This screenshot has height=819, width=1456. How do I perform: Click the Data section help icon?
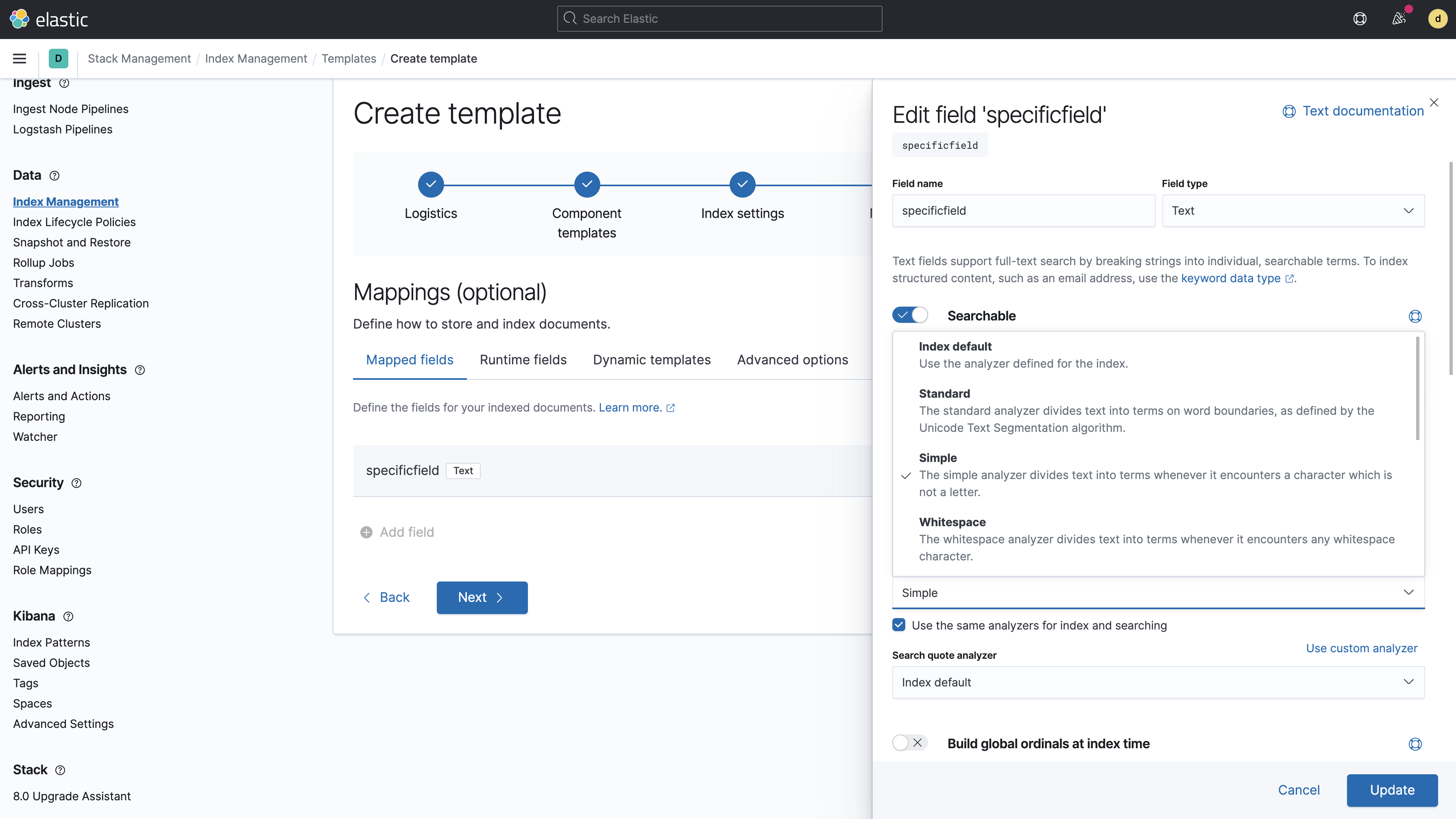point(54,176)
